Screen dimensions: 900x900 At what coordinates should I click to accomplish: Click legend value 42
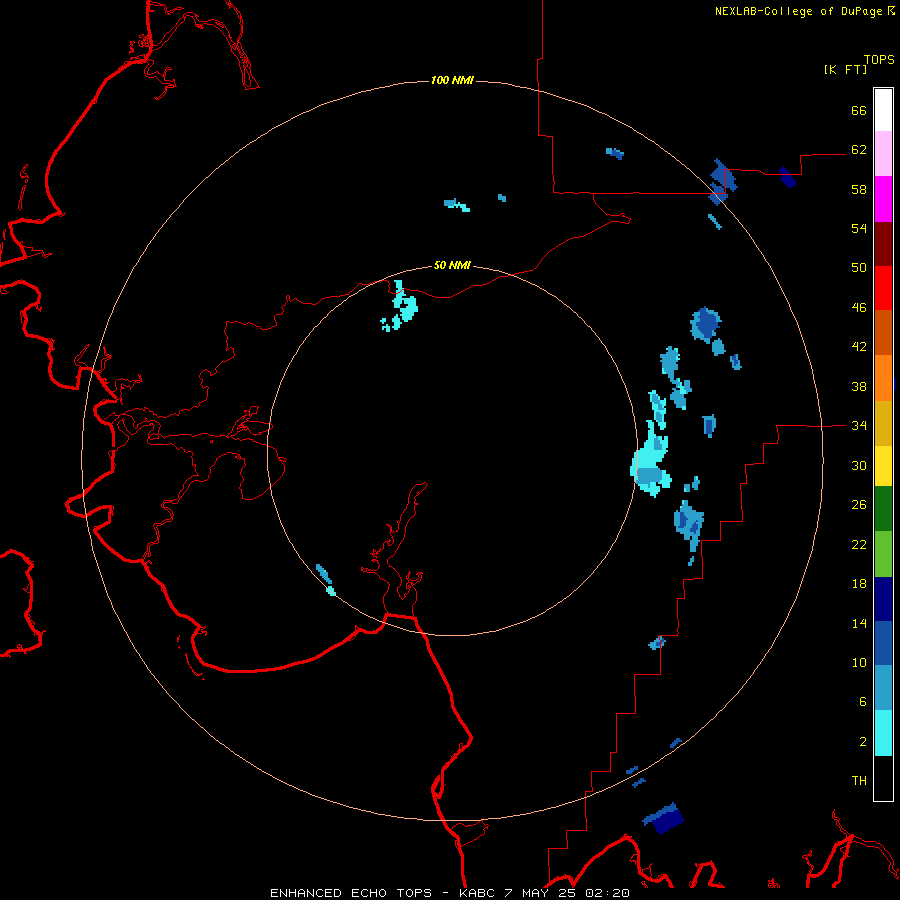click(859, 347)
